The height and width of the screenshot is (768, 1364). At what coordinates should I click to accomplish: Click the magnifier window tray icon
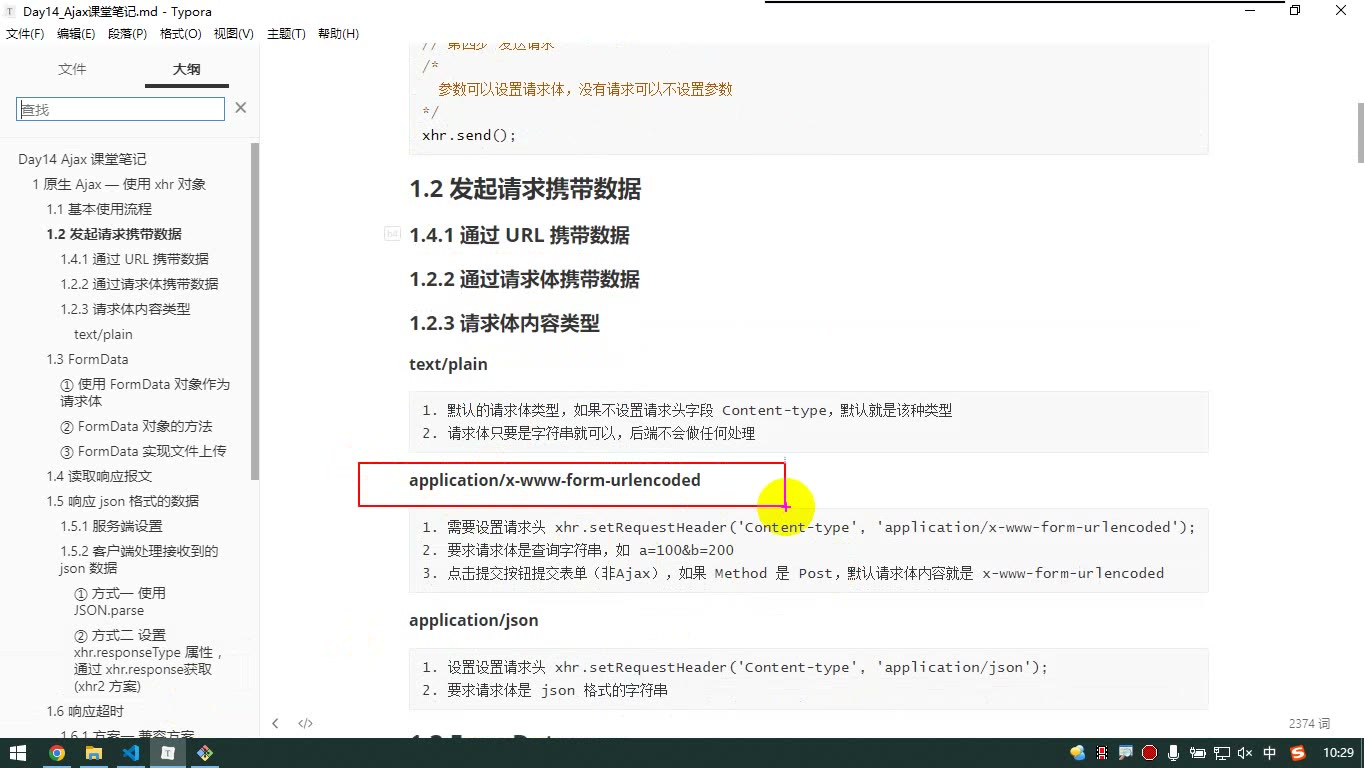(x=1126, y=753)
